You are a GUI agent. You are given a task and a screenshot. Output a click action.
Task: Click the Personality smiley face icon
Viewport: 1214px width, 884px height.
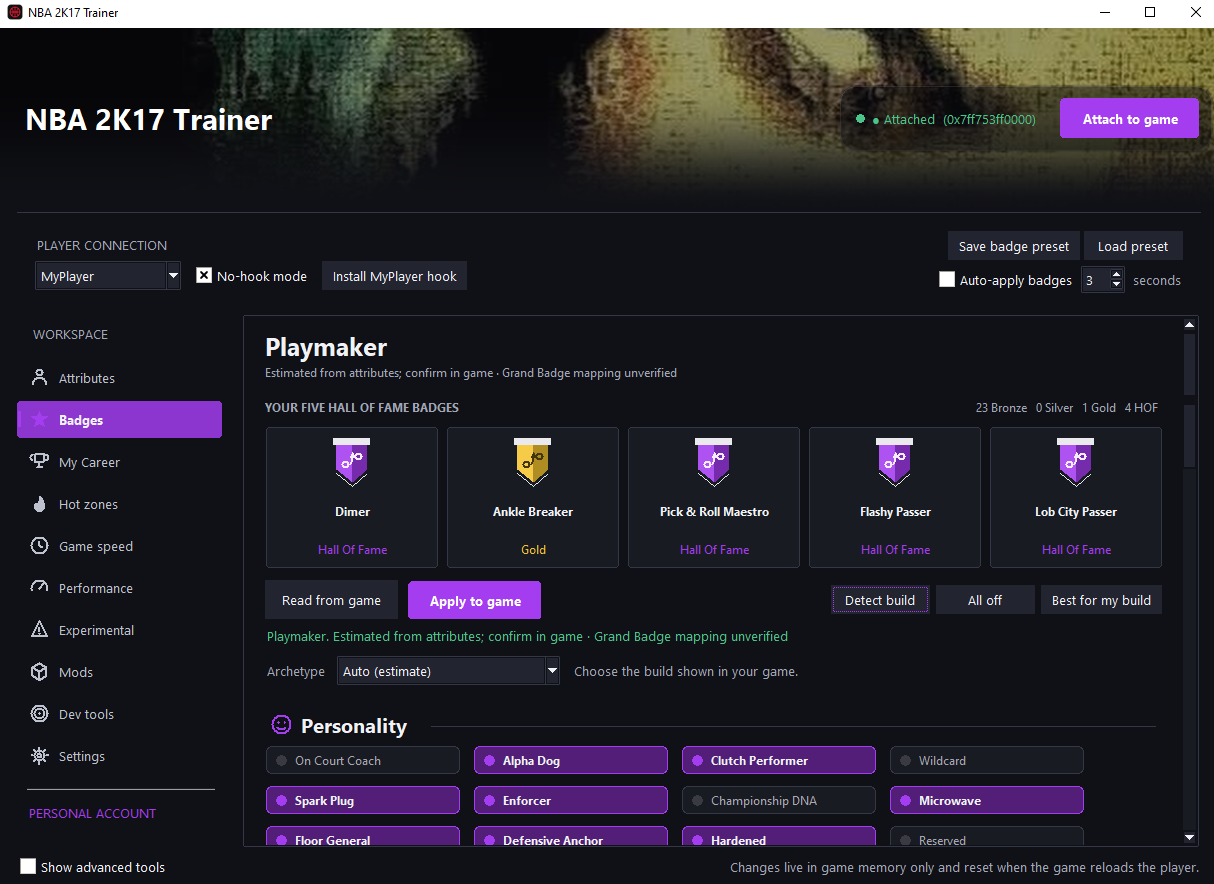[282, 724]
